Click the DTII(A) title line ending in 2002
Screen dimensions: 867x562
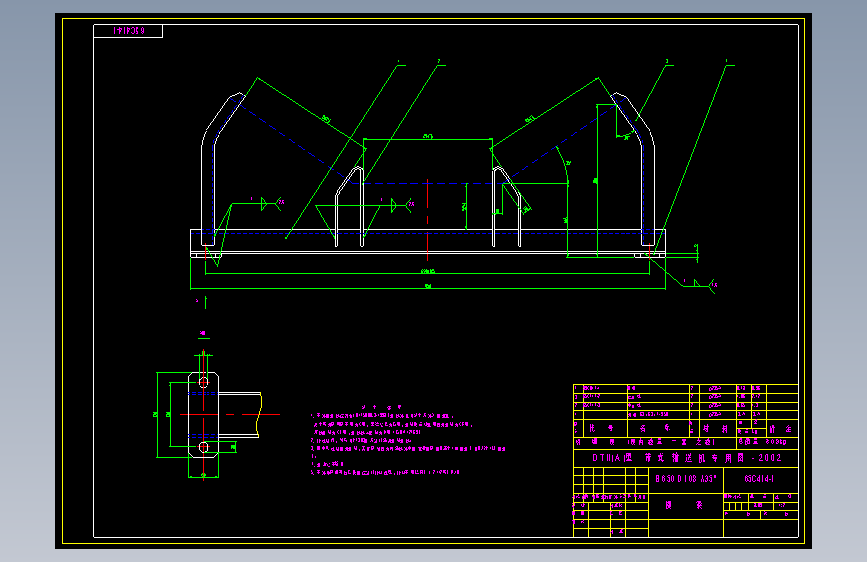(x=687, y=458)
